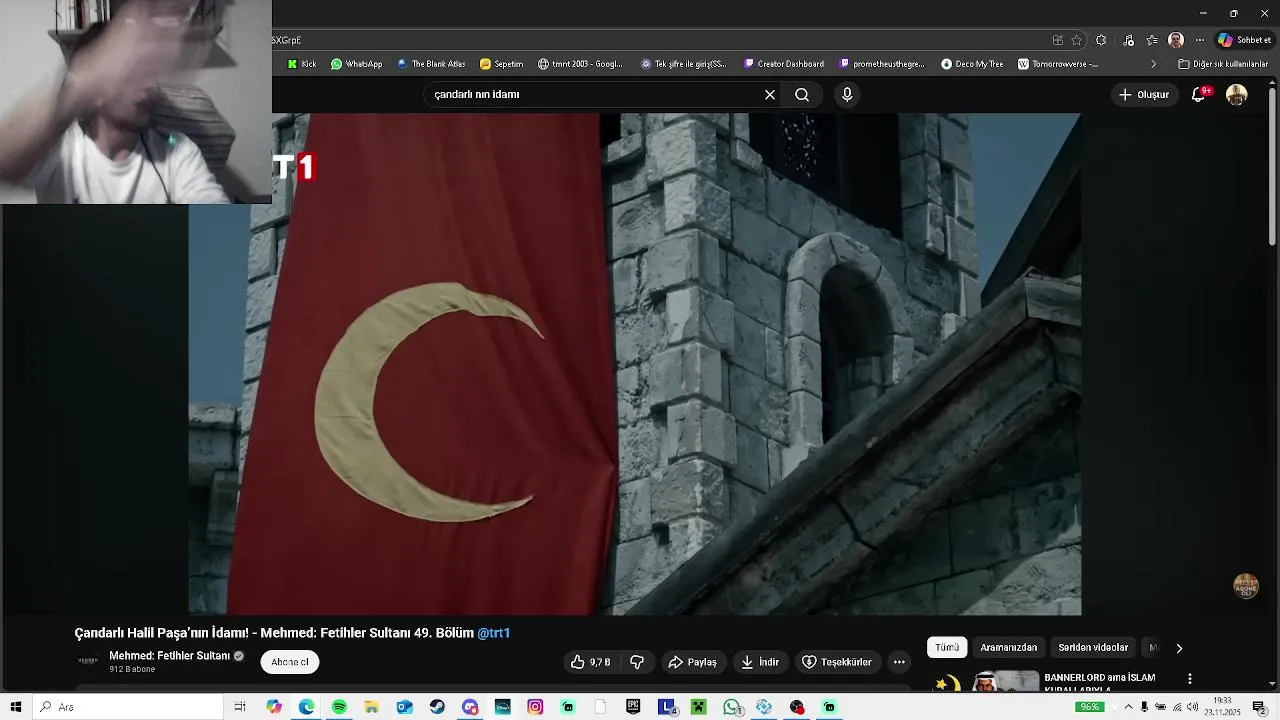Open the tmnt 2003 Google bookmark

tap(580, 64)
